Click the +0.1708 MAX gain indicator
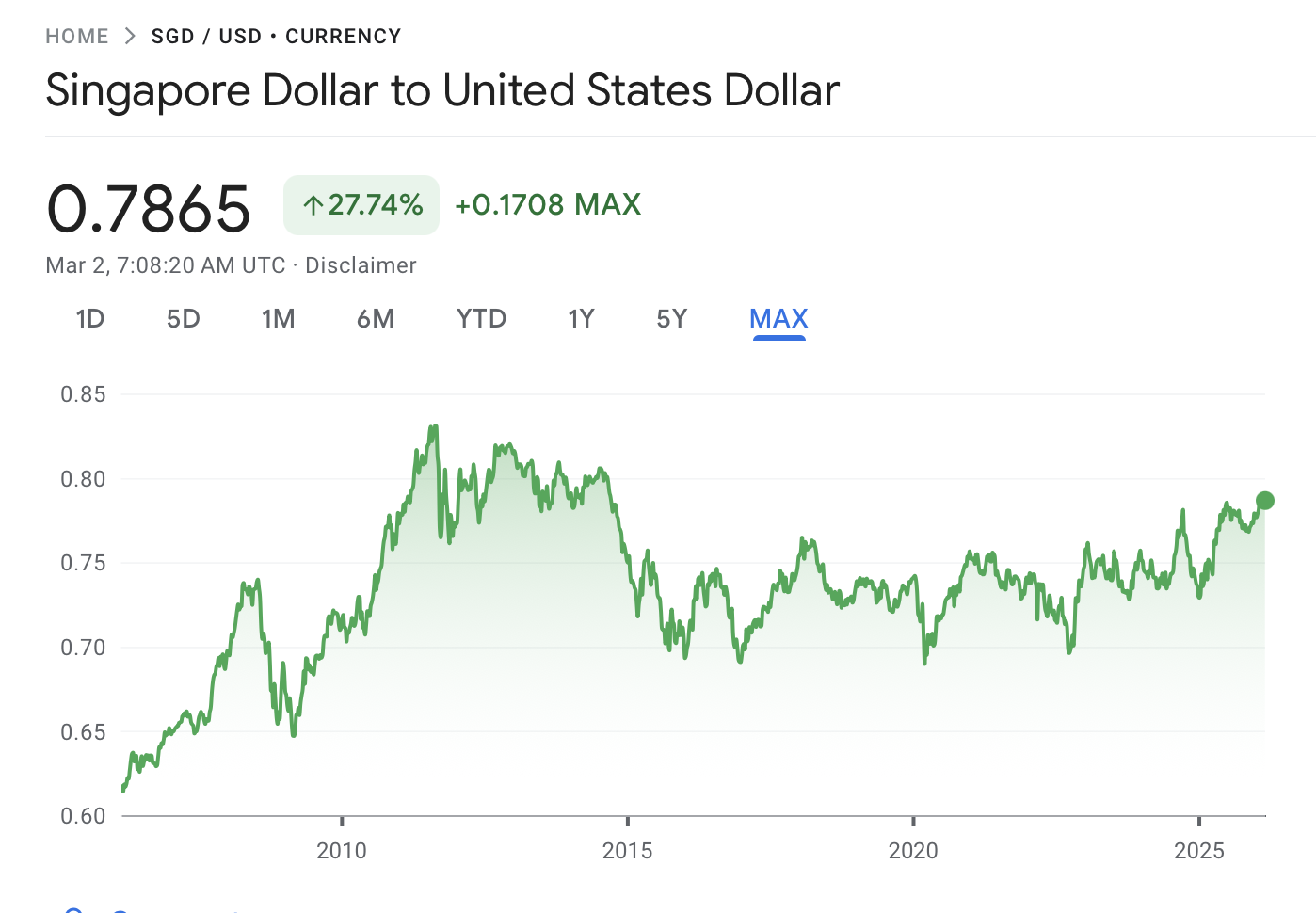 tap(547, 205)
